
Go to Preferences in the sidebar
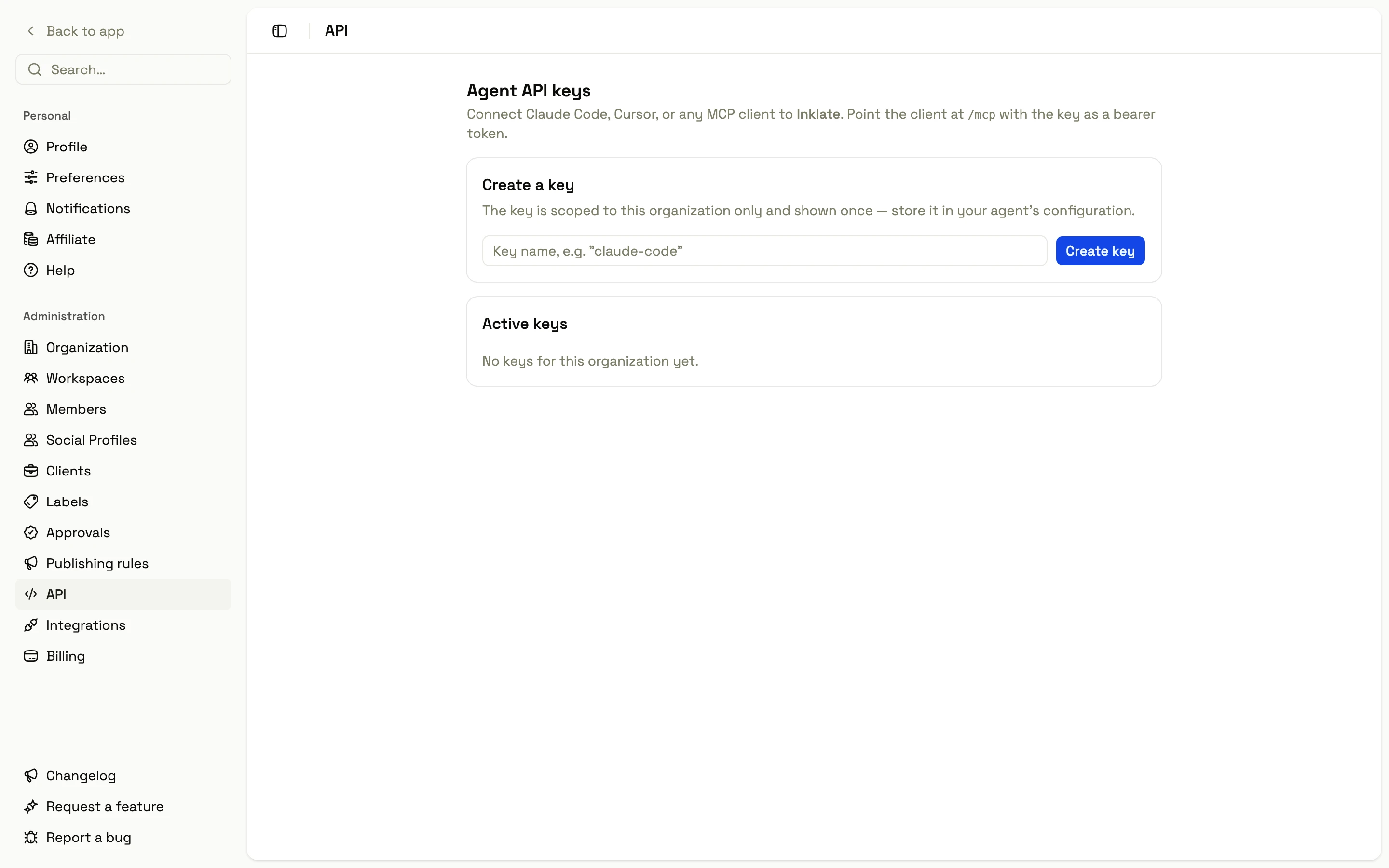pos(123,177)
